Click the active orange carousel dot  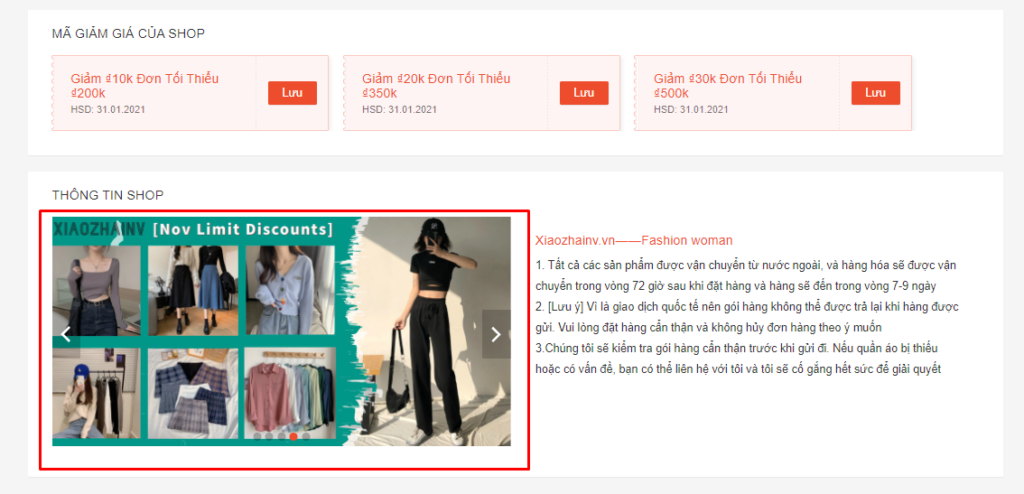pos(293,436)
